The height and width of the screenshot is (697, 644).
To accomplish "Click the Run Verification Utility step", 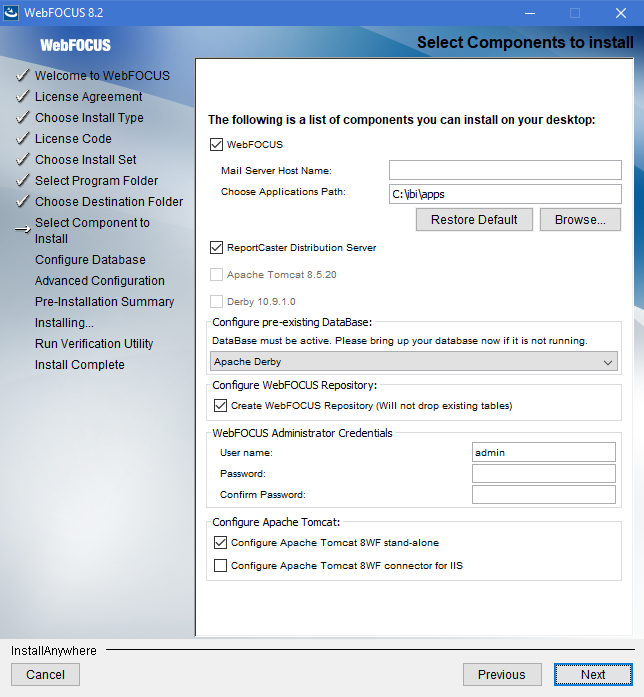I will pyautogui.click(x=94, y=344).
